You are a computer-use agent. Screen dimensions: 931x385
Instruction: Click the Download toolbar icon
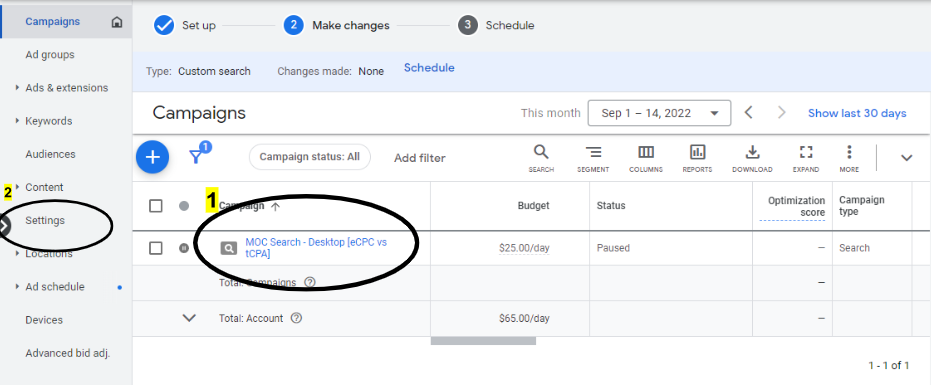(x=752, y=152)
